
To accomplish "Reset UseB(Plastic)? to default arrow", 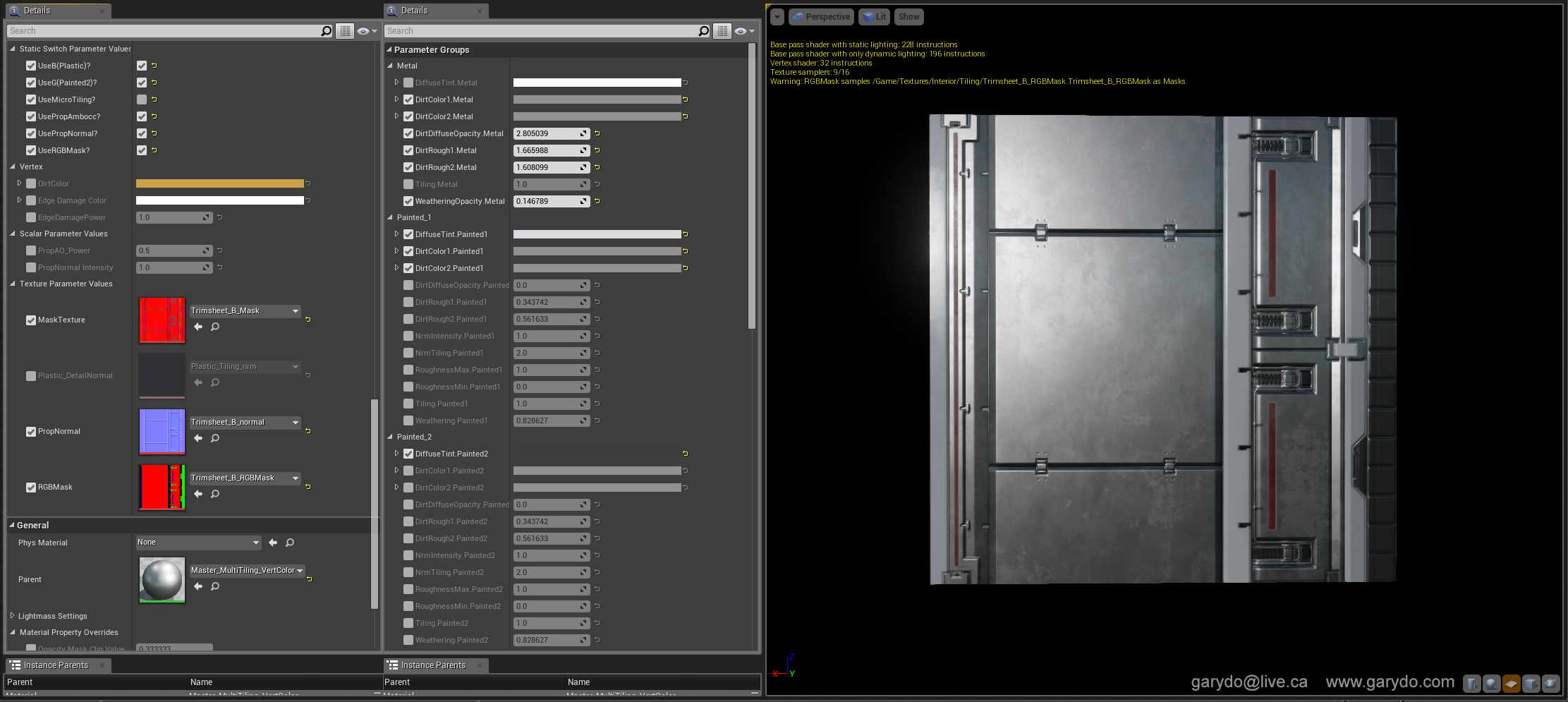I will click(154, 66).
